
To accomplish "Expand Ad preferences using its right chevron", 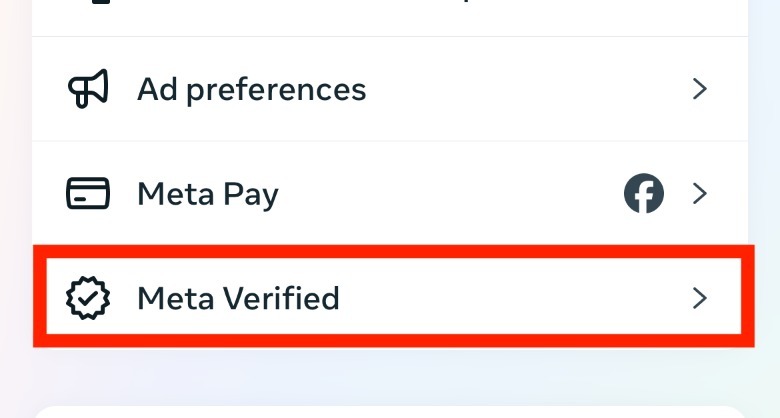I will pyautogui.click(x=700, y=90).
